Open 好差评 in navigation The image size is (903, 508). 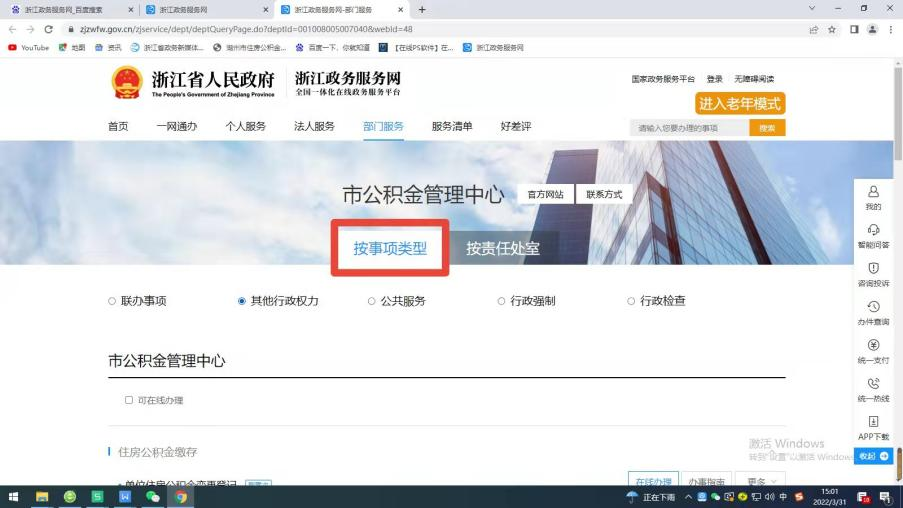[x=515, y=127]
